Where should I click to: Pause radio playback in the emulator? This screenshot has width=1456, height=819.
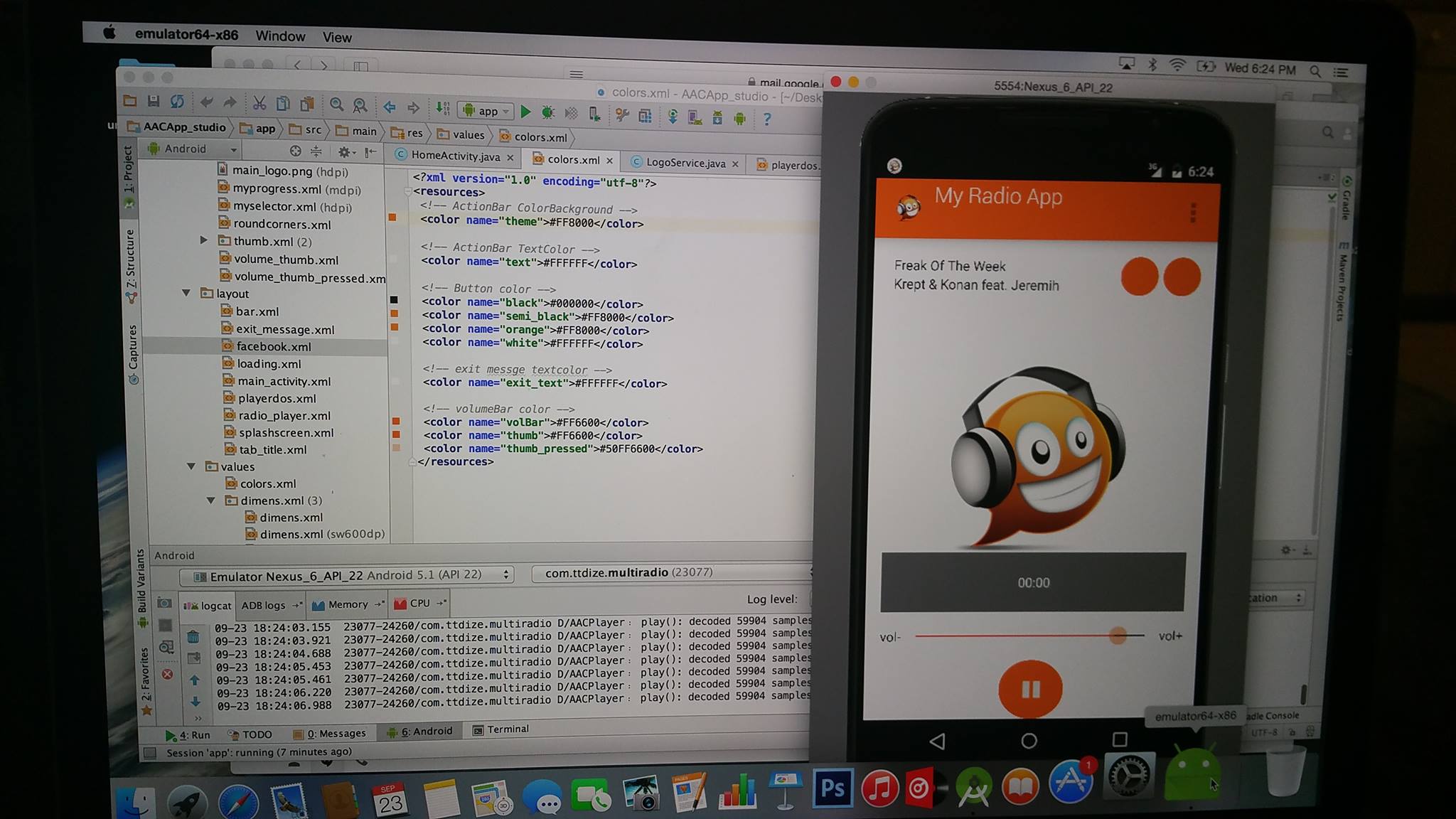click(1030, 689)
